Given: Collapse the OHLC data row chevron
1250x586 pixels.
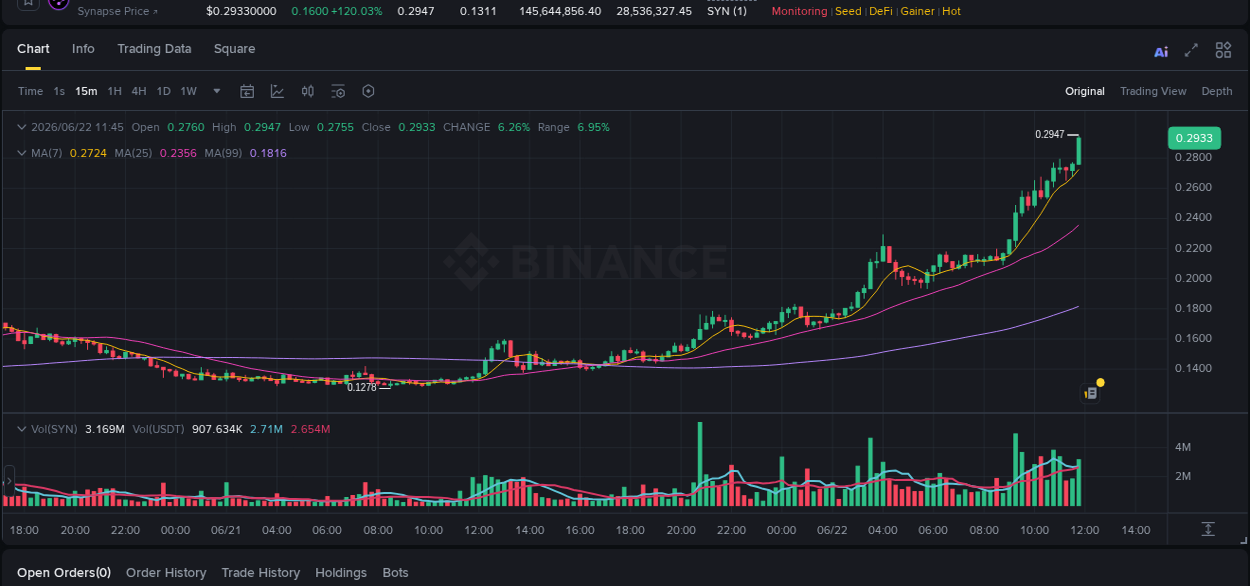Looking at the screenshot, I should (x=22, y=127).
